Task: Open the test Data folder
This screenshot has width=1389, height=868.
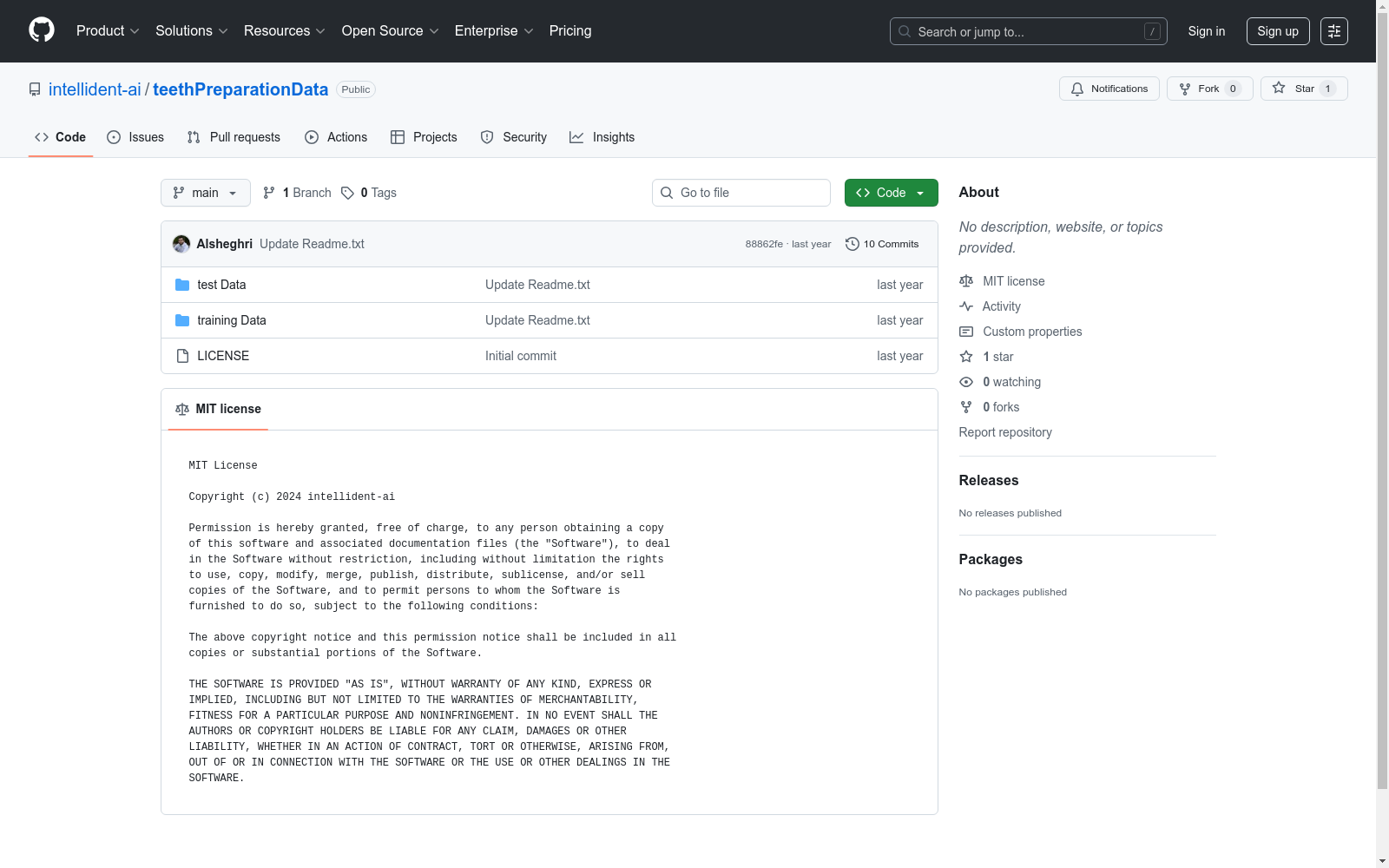Action: pyautogui.click(x=221, y=285)
